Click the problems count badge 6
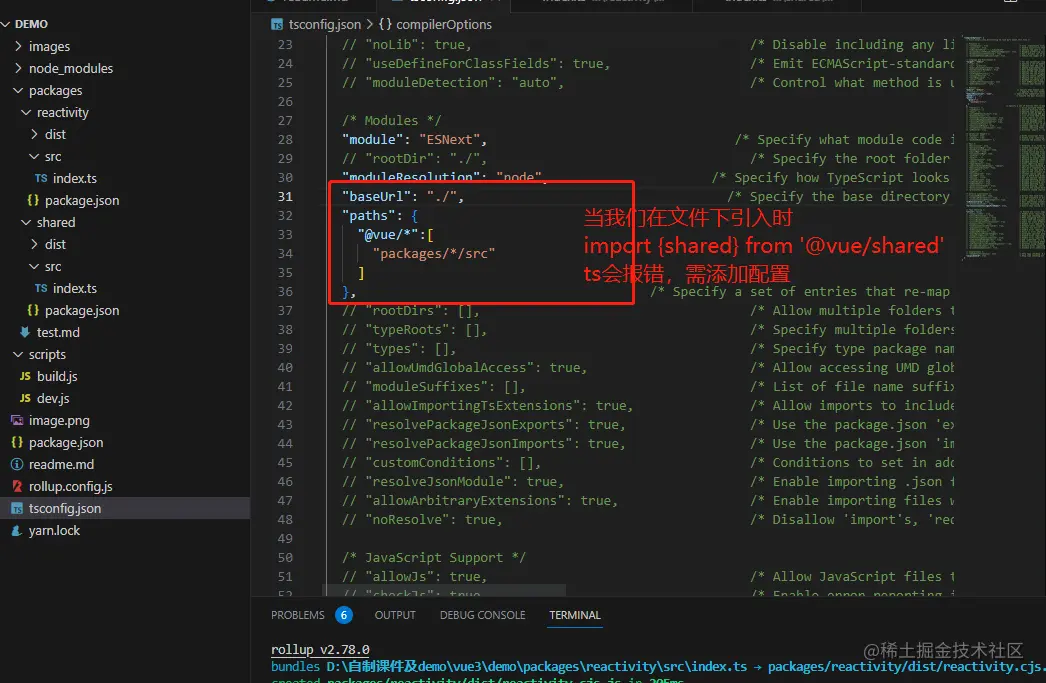Image resolution: width=1046 pixels, height=683 pixels. (344, 615)
